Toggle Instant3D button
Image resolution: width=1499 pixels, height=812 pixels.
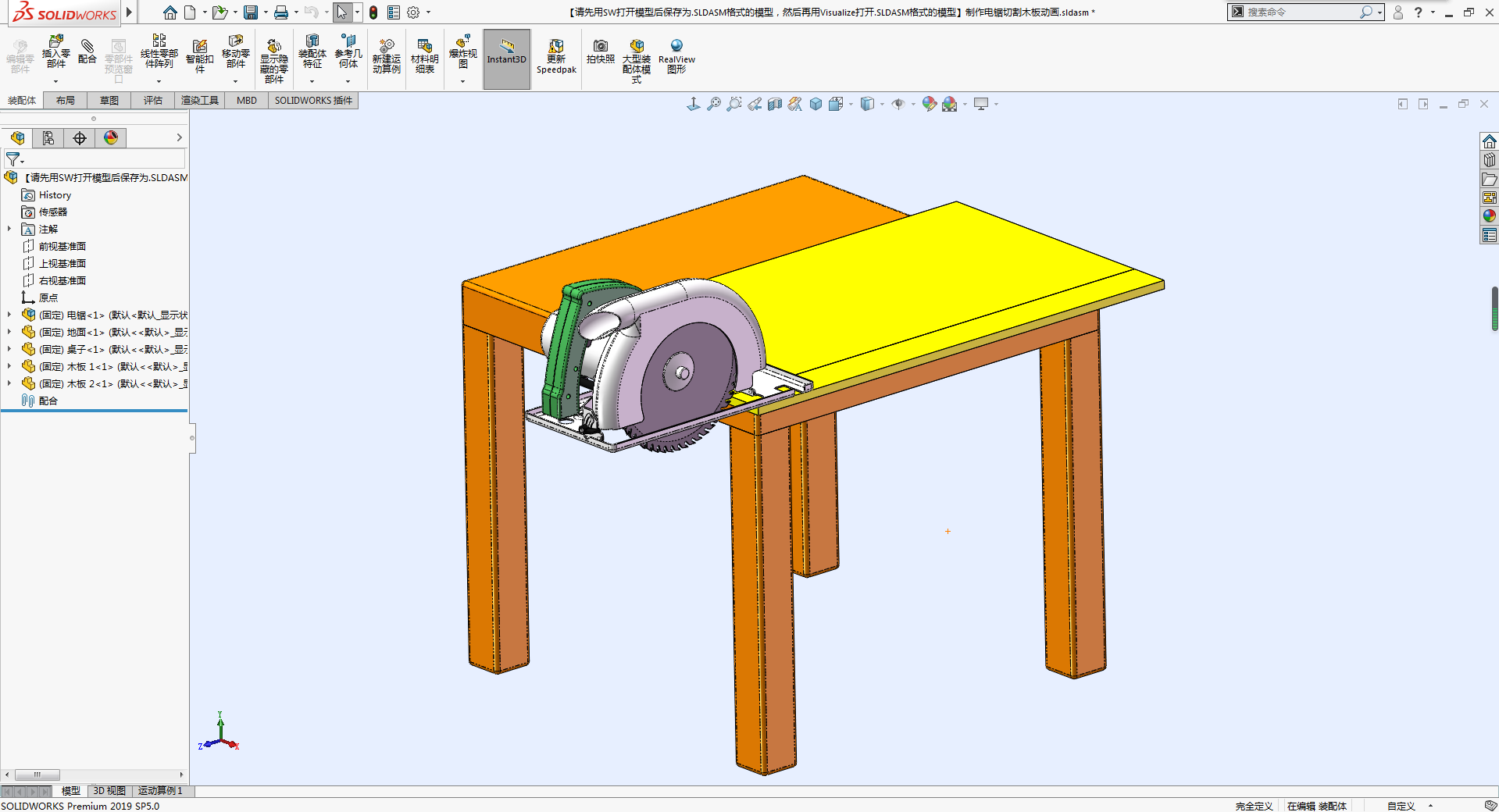(x=507, y=59)
